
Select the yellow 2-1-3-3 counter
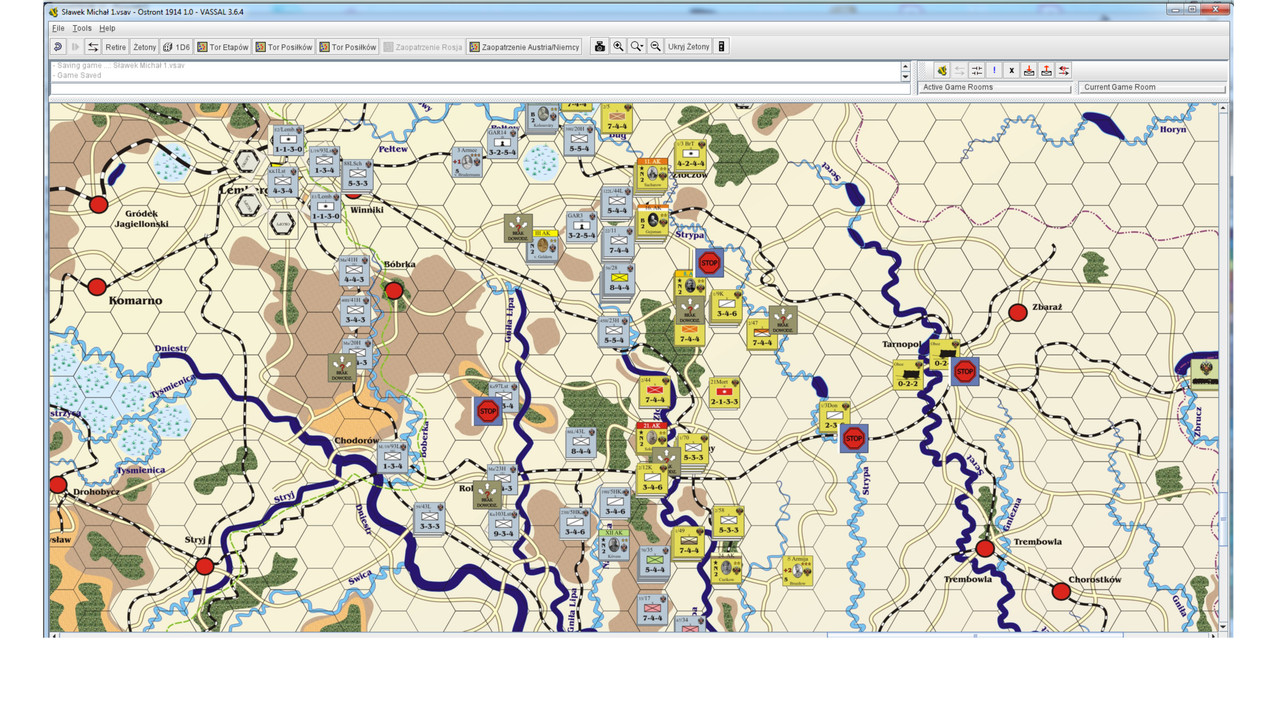coord(724,393)
